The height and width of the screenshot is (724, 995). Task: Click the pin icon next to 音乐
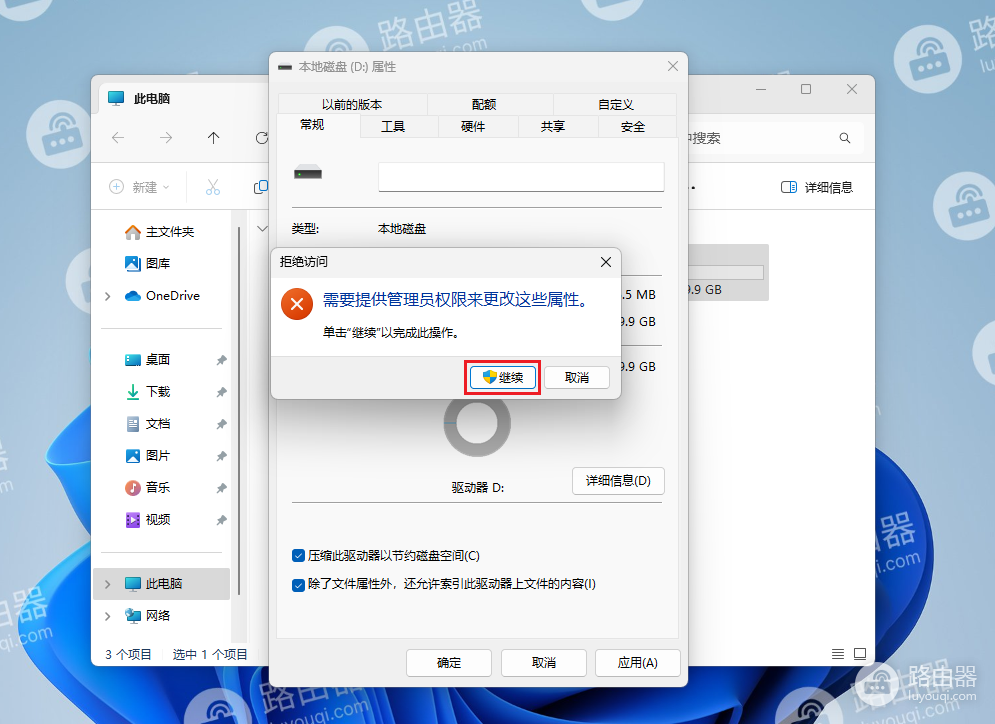pyautogui.click(x=221, y=488)
